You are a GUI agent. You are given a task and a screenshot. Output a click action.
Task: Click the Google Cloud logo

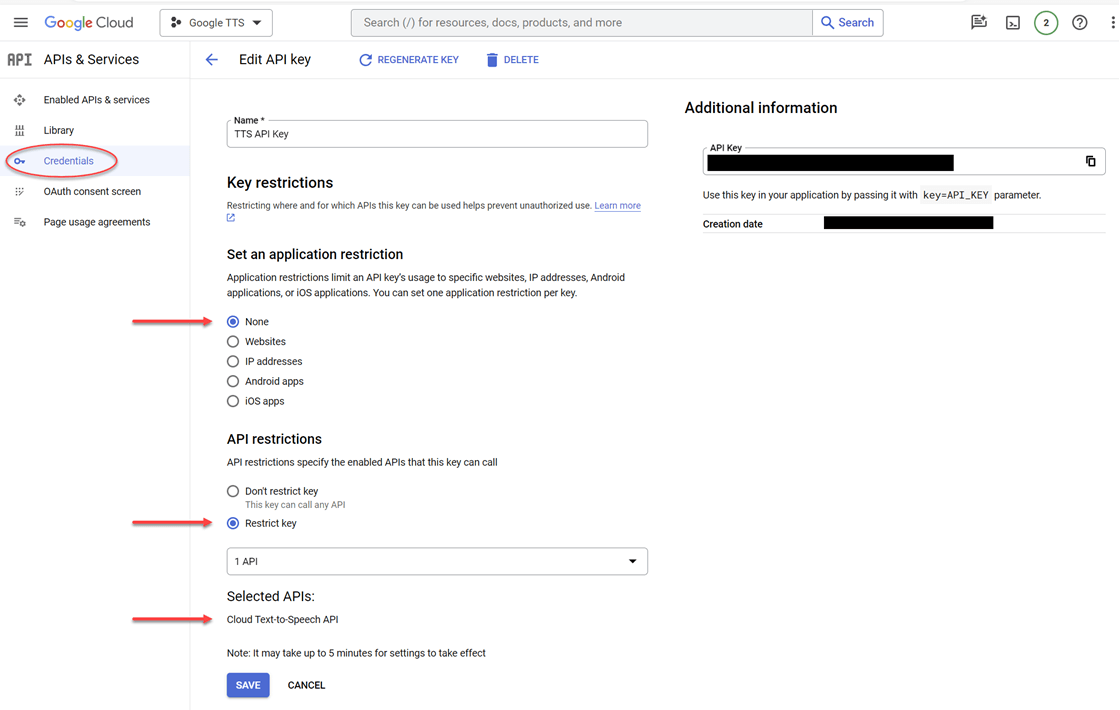pos(89,22)
